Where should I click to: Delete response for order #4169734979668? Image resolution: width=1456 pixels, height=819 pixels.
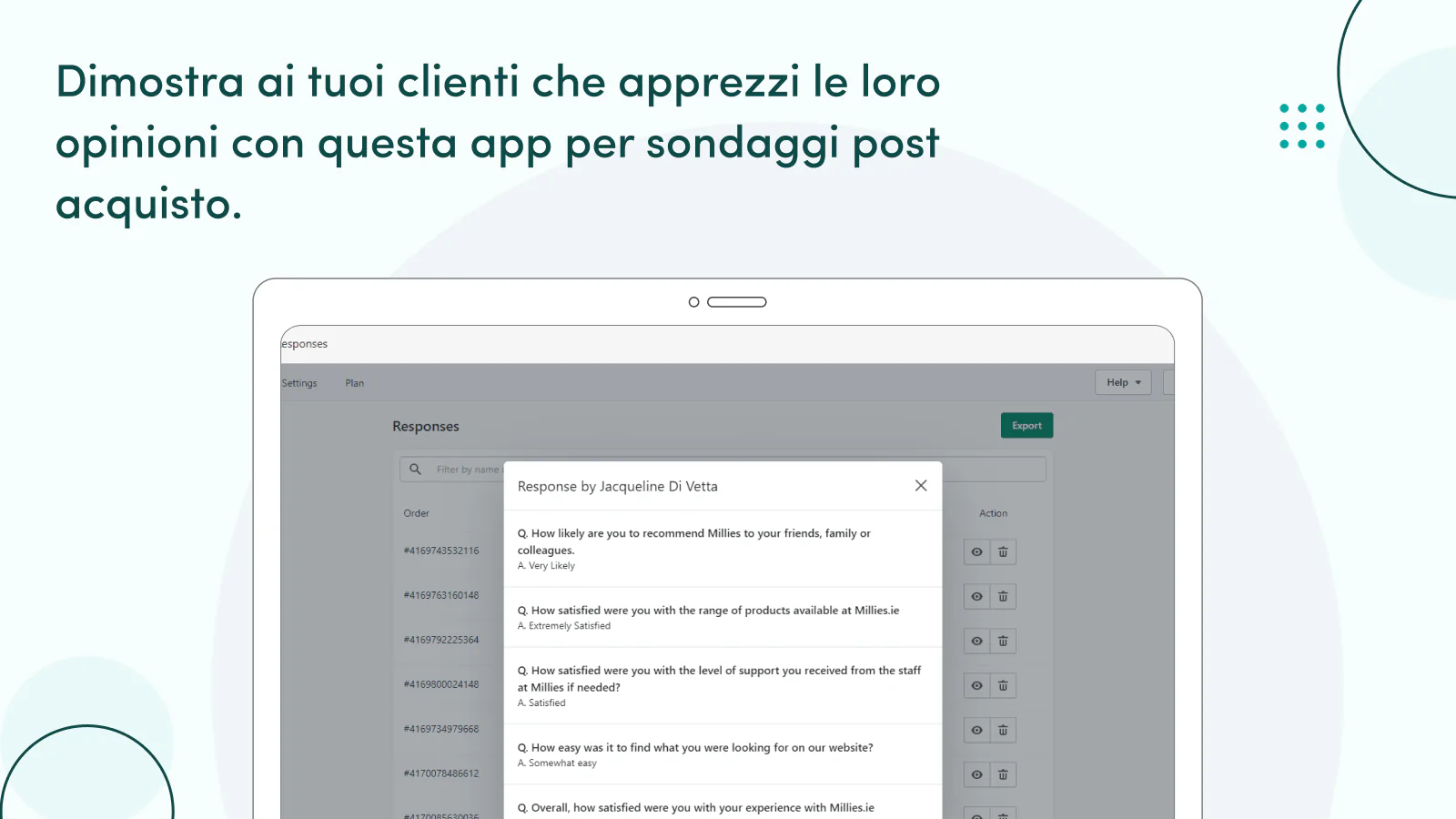1003,731
